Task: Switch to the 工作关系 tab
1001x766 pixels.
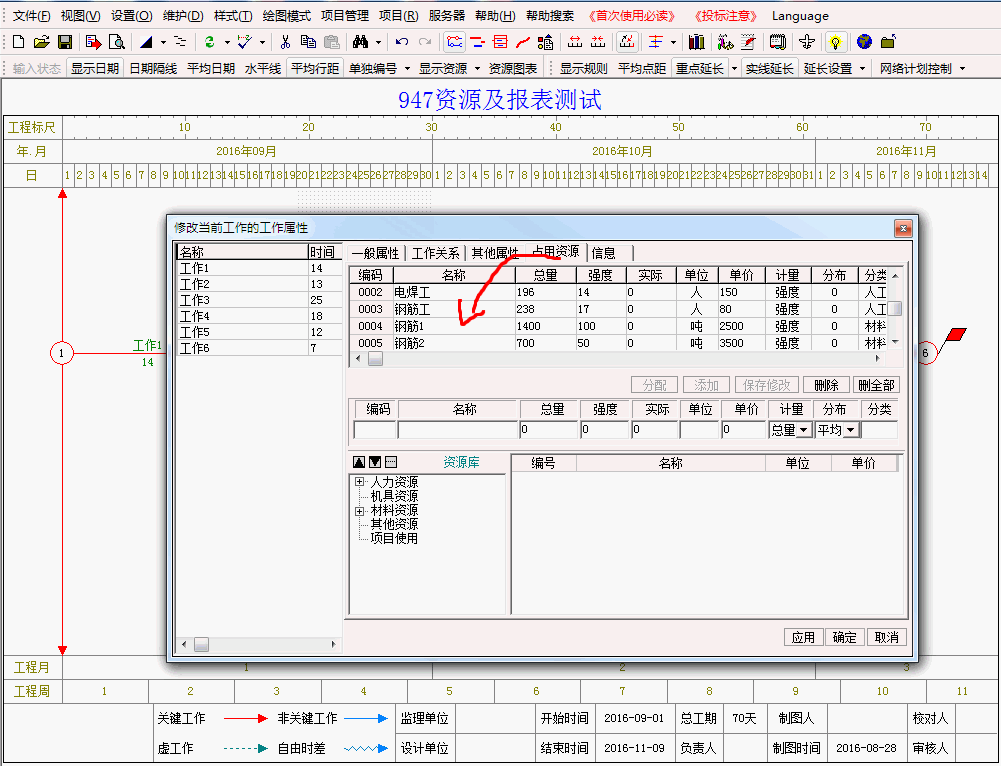Action: (x=436, y=253)
